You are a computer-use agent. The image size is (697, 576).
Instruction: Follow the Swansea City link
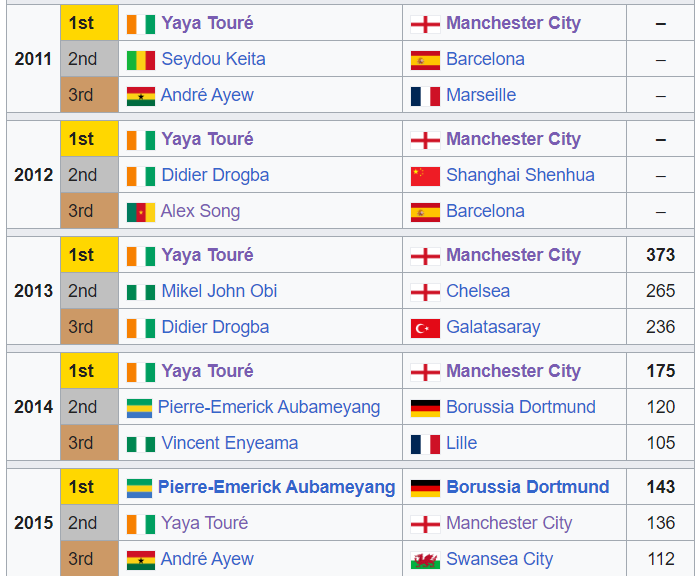coord(500,559)
